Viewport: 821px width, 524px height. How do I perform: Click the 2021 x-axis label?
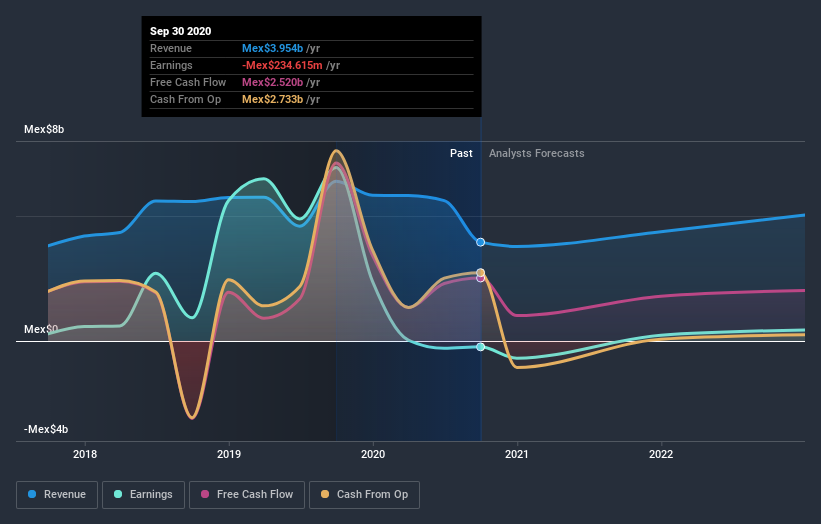pos(517,454)
